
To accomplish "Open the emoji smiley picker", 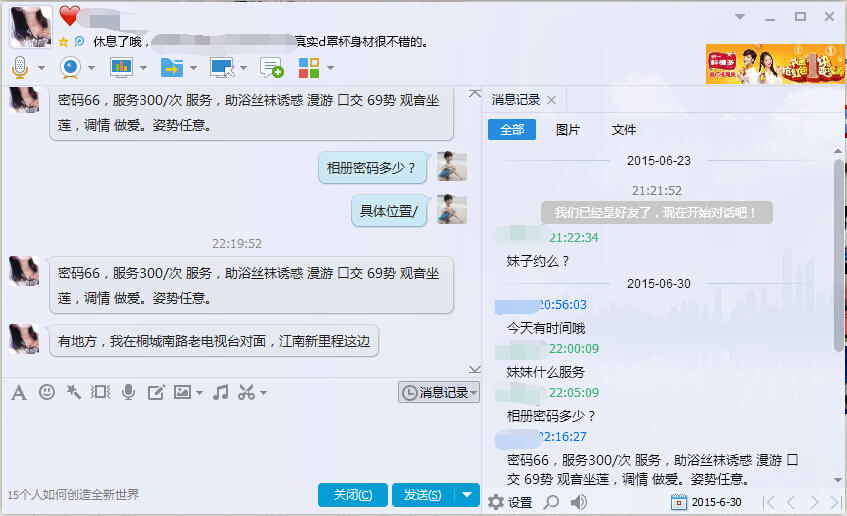I will [46, 392].
